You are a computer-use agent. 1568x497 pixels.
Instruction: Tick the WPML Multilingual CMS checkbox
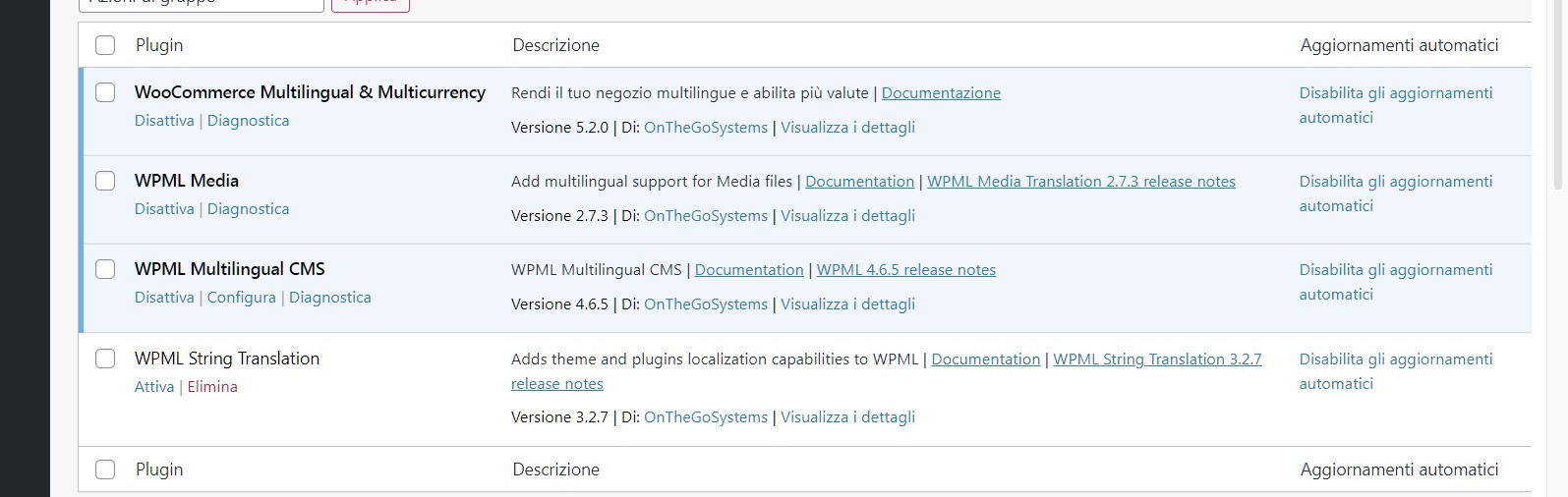click(x=105, y=269)
